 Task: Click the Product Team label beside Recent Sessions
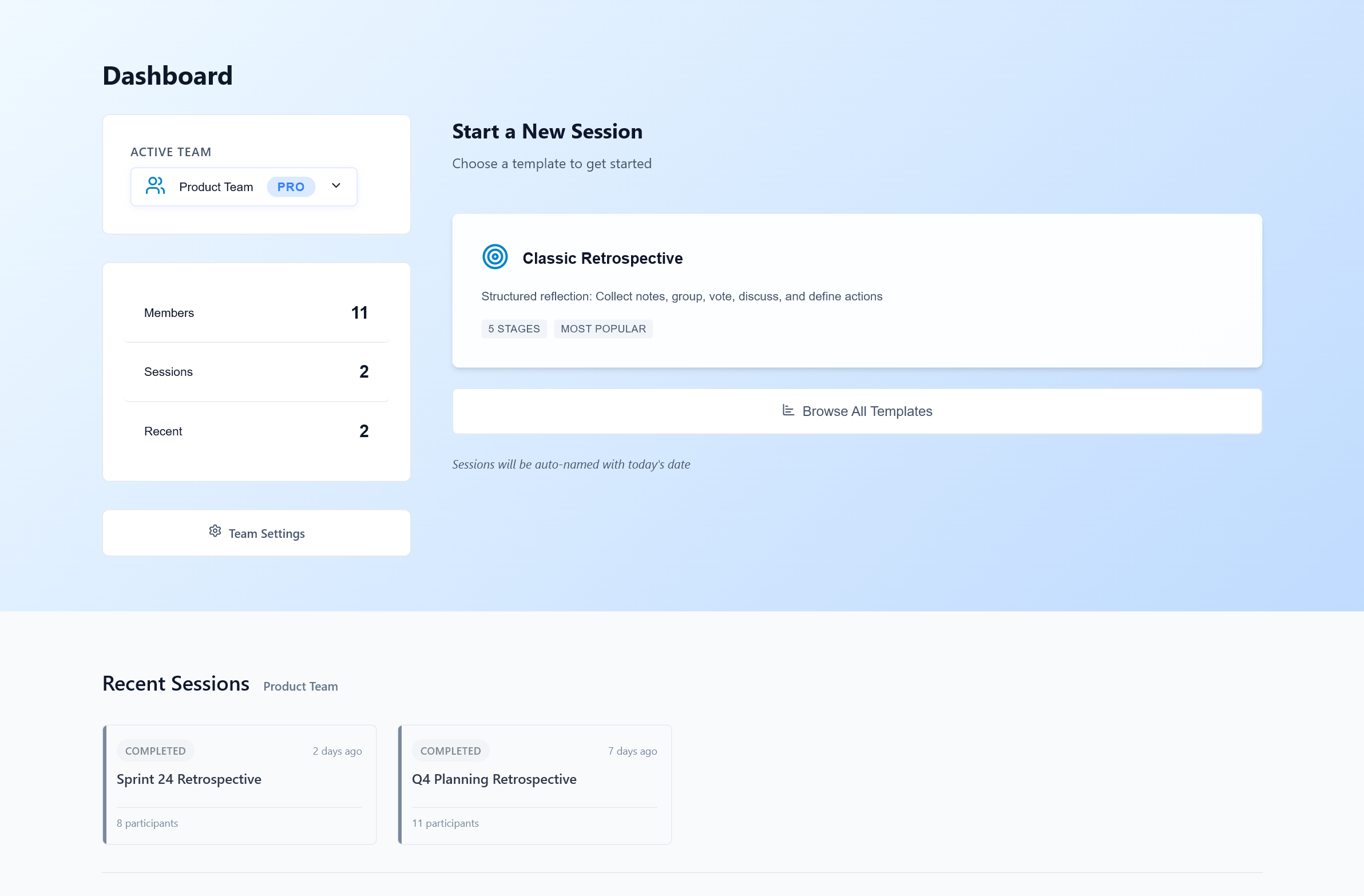point(300,685)
